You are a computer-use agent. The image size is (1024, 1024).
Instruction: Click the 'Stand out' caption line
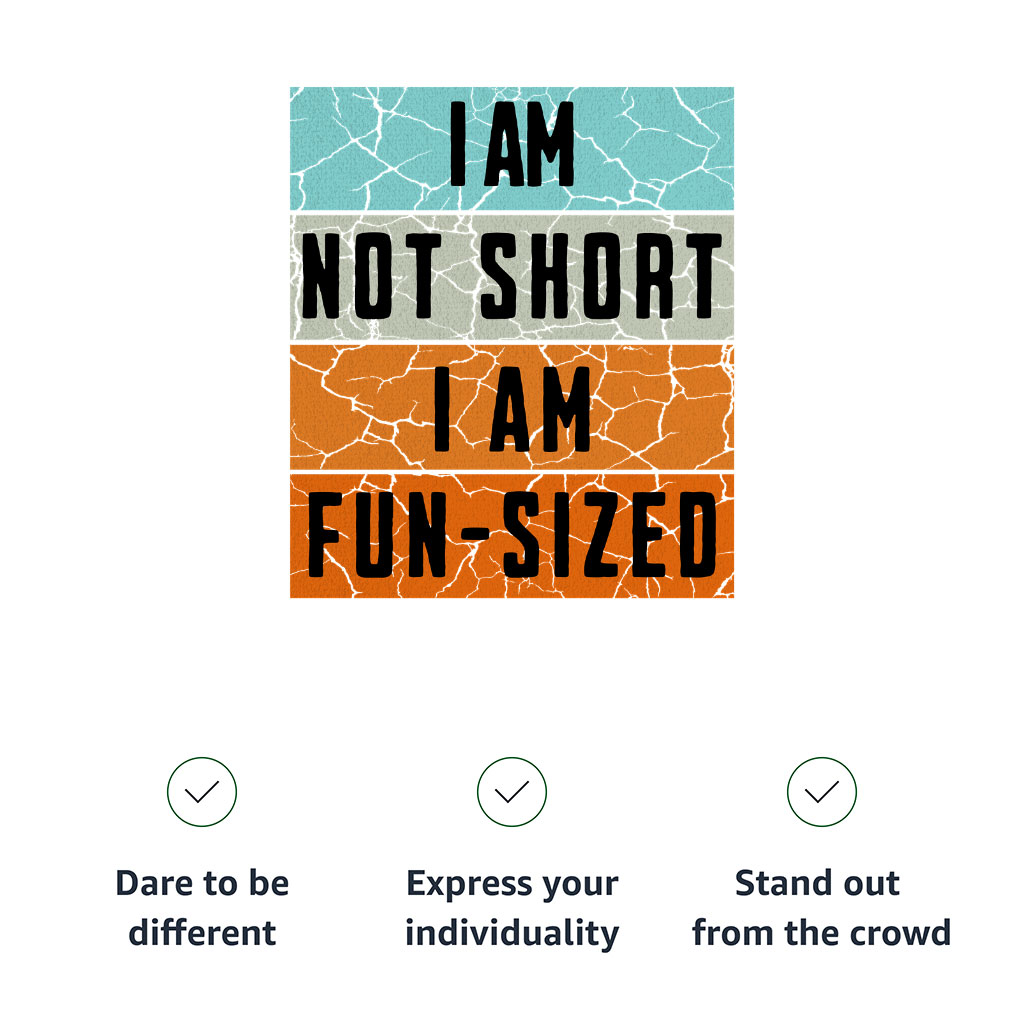tap(817, 883)
